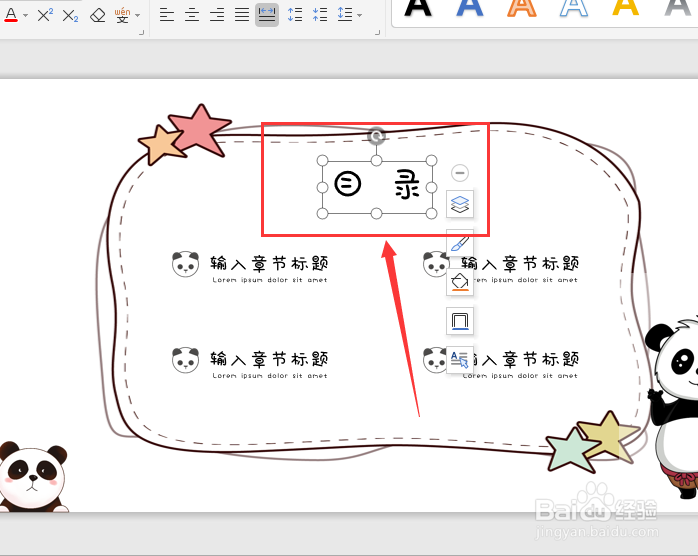Clear formatting with the eraser icon
The width and height of the screenshot is (698, 556).
(x=97, y=16)
